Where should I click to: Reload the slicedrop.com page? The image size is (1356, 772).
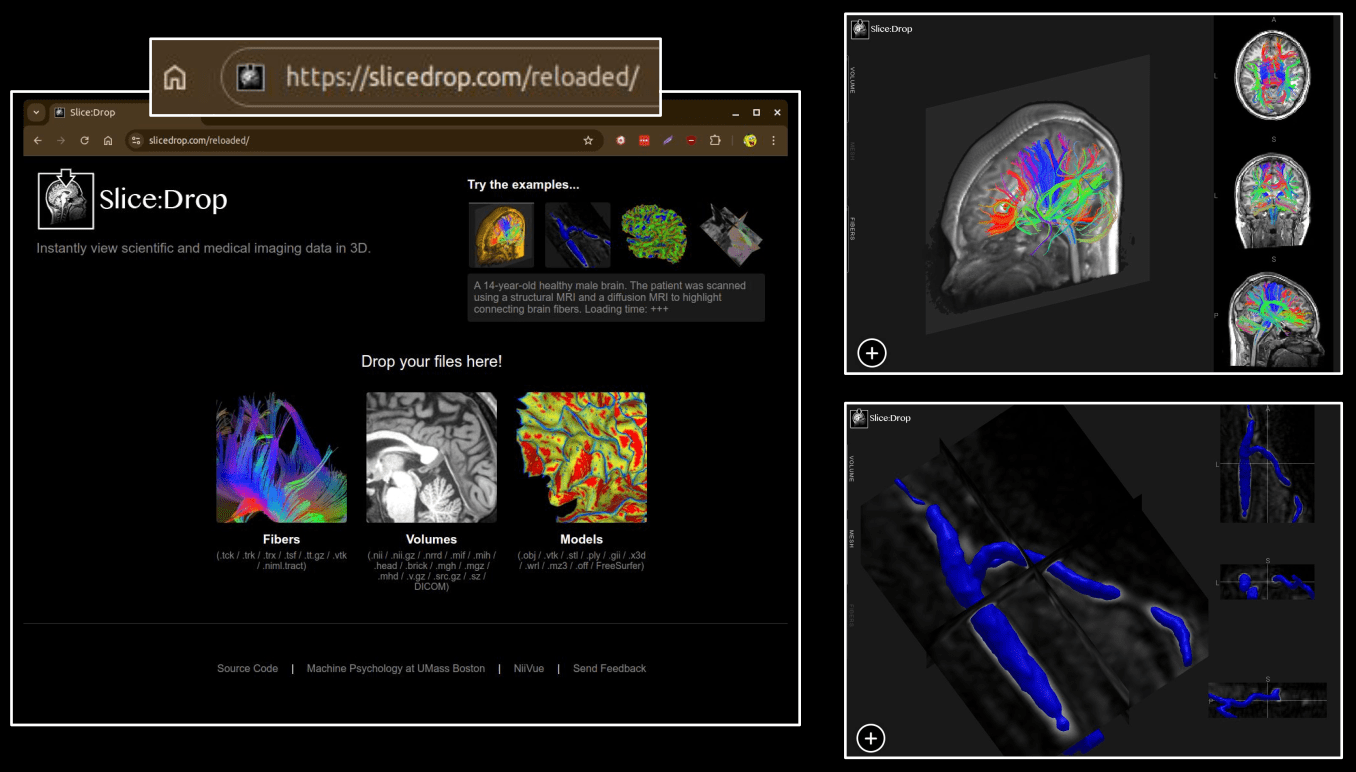pos(85,141)
